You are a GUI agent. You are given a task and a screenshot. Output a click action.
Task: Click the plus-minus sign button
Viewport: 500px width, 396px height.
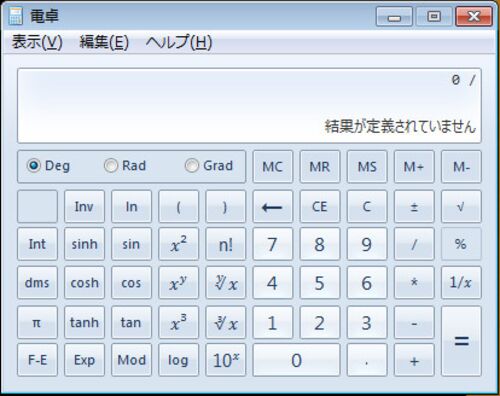tap(414, 207)
